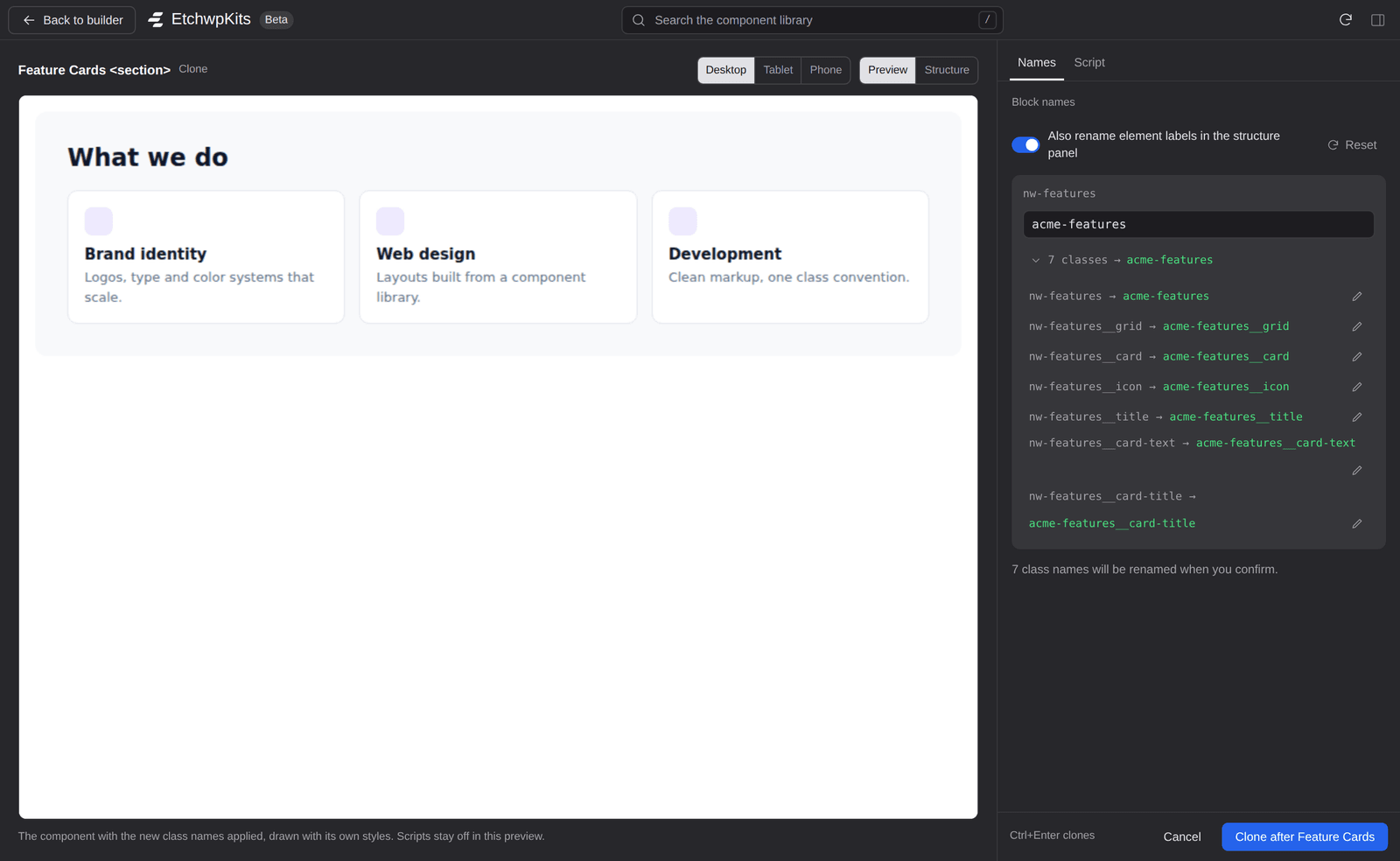Click the Brand identity card heading
The width and height of the screenshot is (1400, 861).
coord(145,254)
